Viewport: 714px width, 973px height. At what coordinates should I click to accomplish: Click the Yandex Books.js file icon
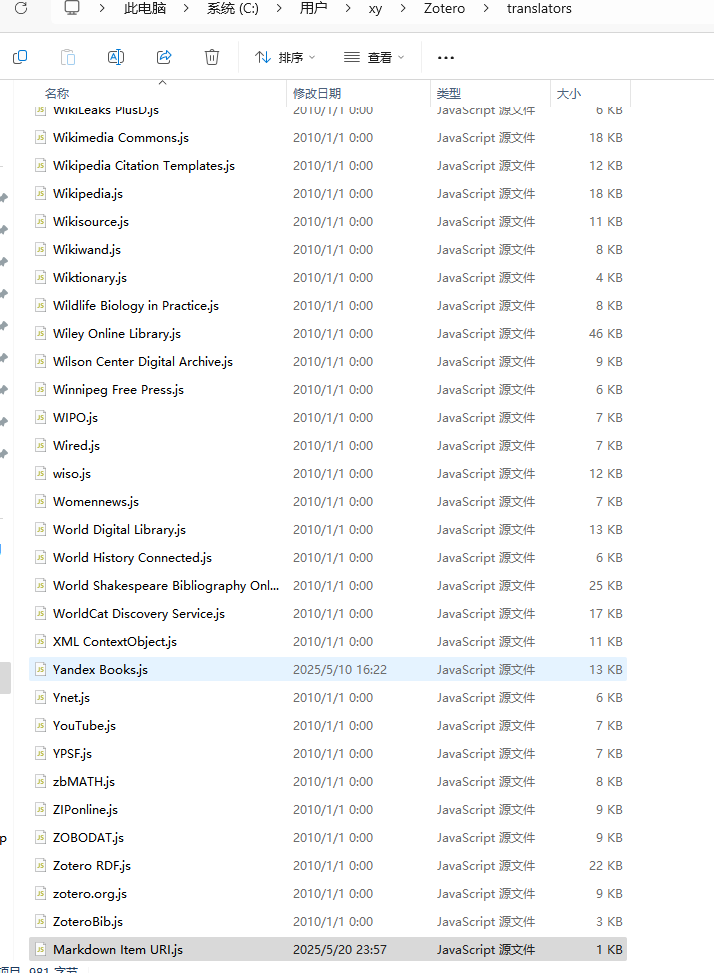40,670
